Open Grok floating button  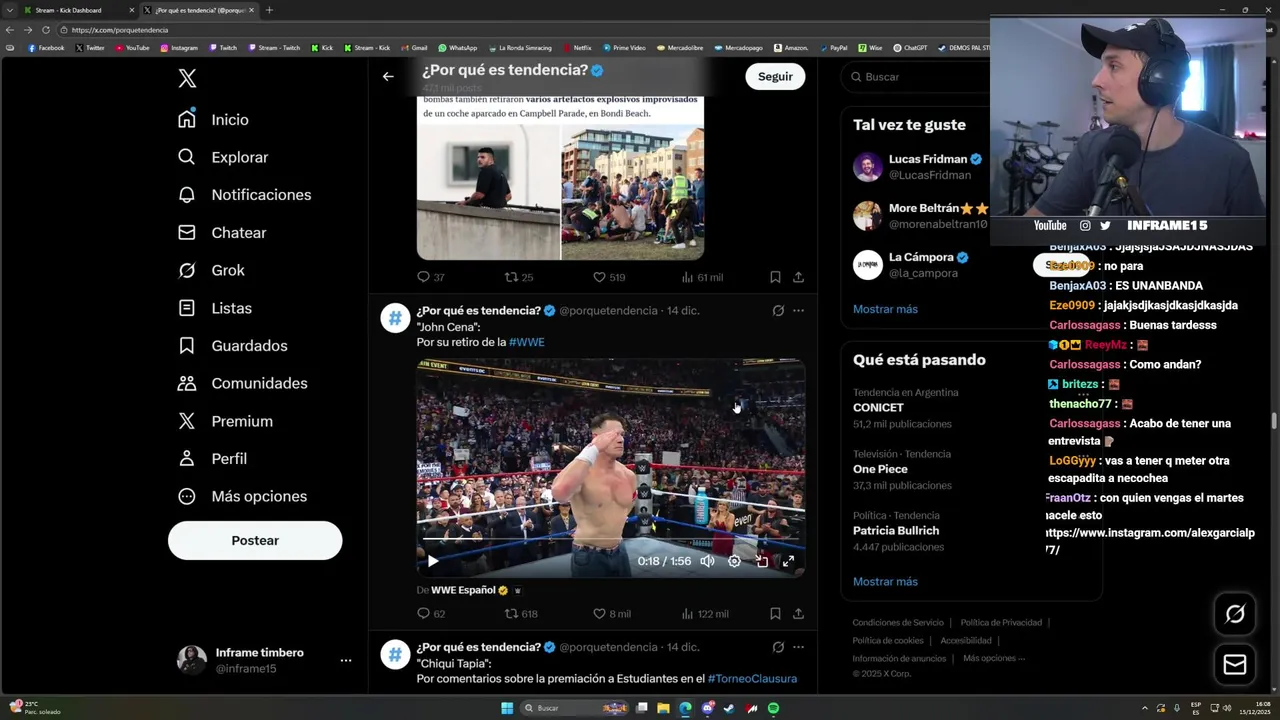1235,614
